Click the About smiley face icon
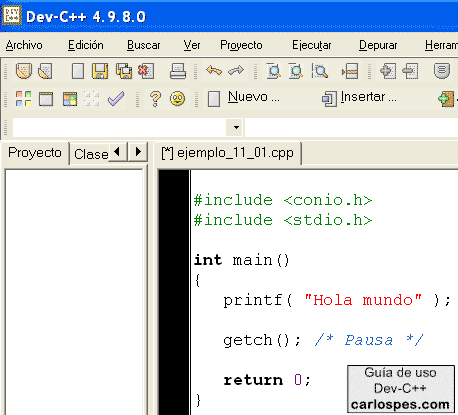 (177, 99)
